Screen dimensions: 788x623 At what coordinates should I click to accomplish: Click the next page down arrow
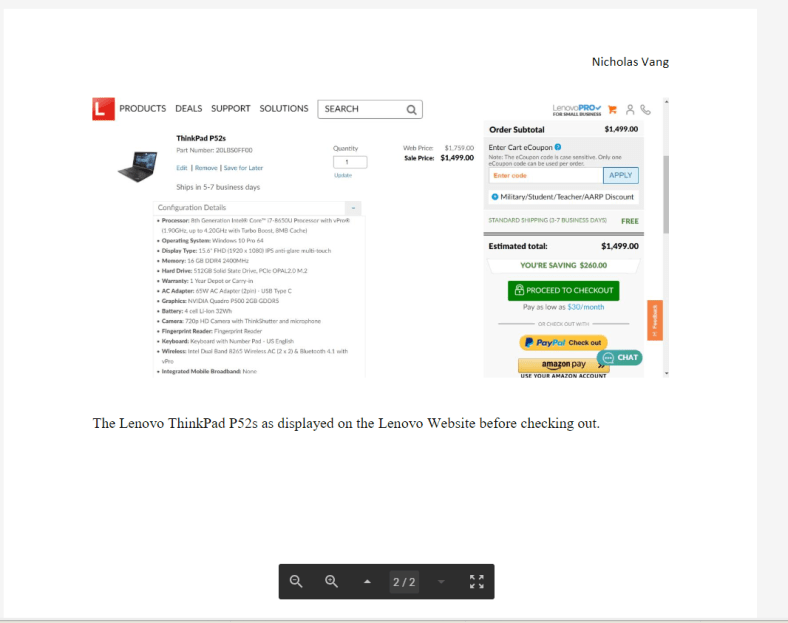tap(441, 582)
